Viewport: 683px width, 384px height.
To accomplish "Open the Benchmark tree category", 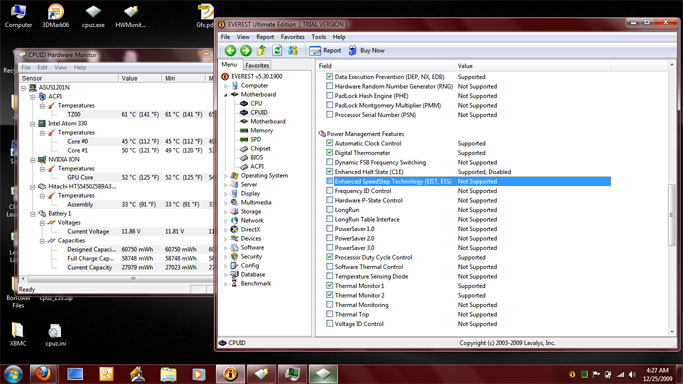I will (x=256, y=283).
